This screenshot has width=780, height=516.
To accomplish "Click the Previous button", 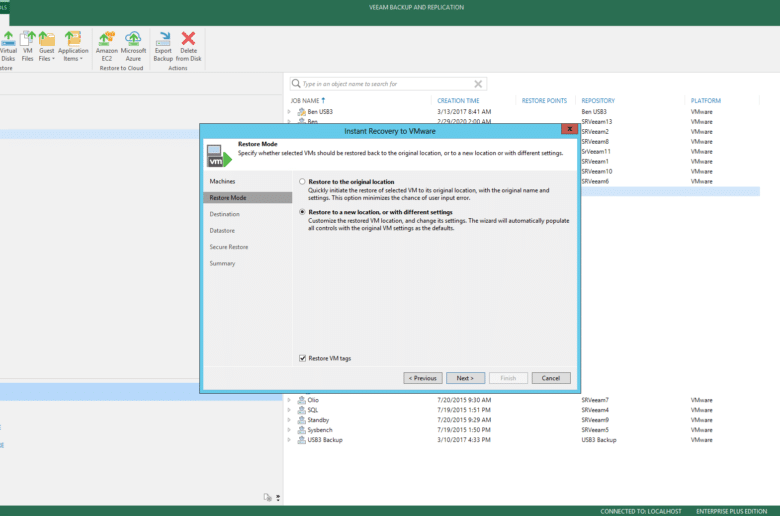I will click(423, 378).
